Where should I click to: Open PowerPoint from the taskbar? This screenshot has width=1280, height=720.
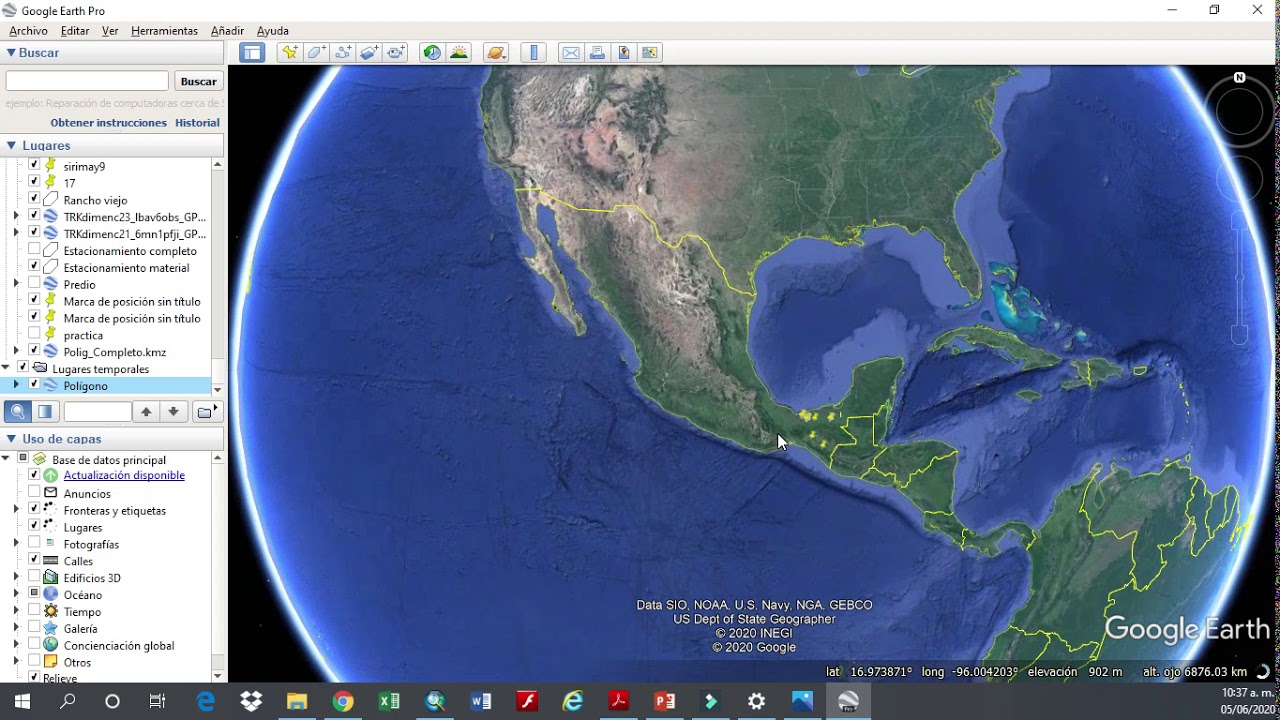(x=665, y=701)
